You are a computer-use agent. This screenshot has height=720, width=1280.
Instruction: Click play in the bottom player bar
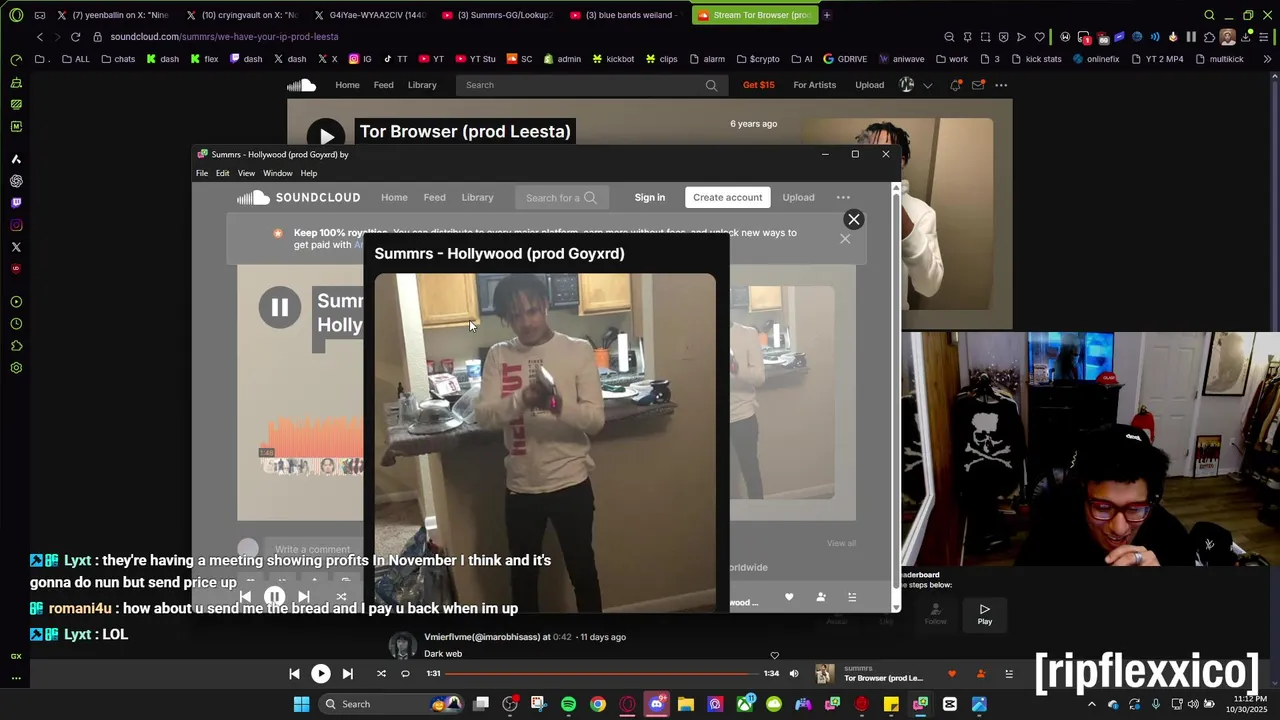pos(321,674)
